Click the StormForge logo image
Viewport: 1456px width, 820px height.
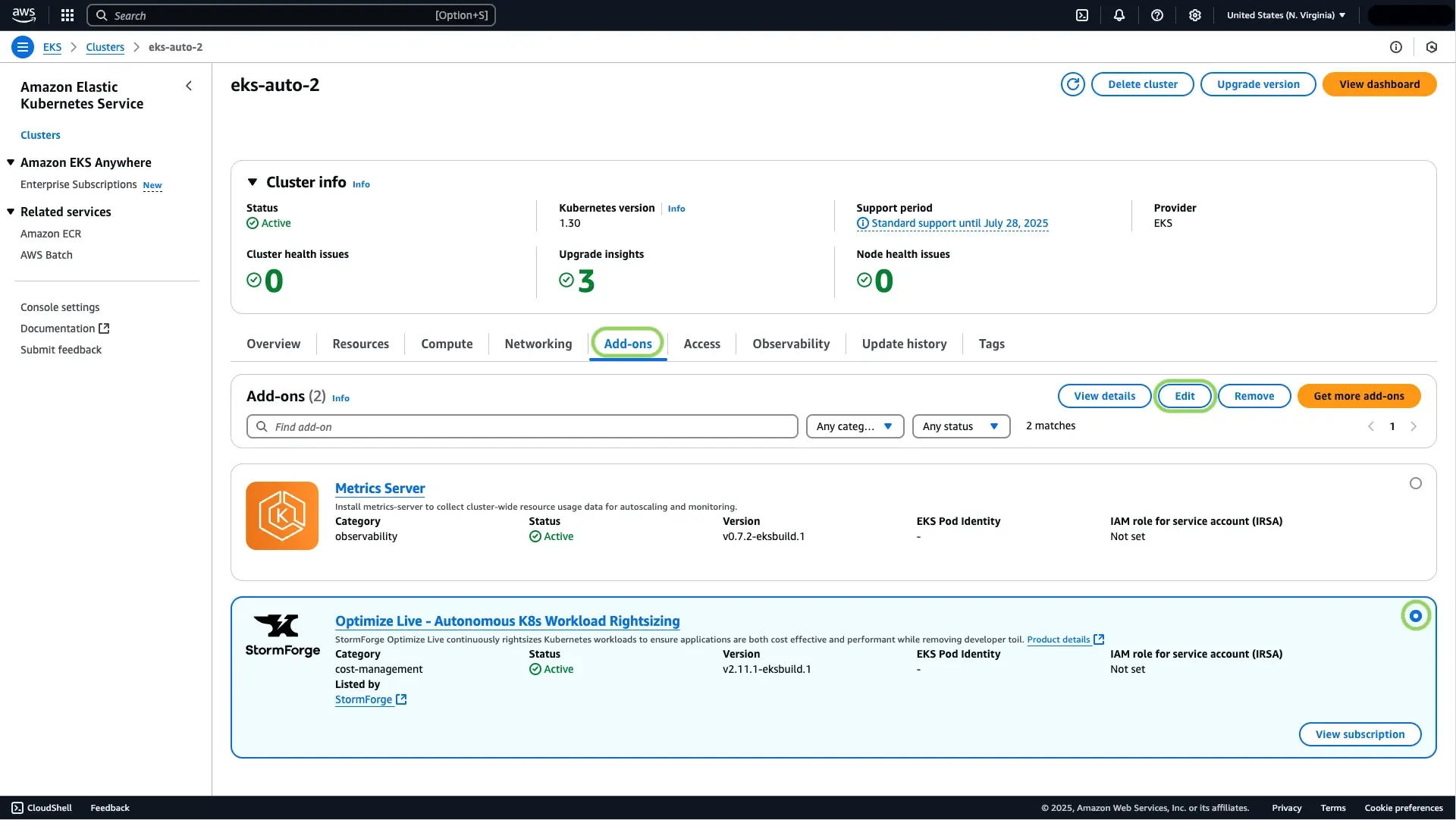click(x=283, y=636)
